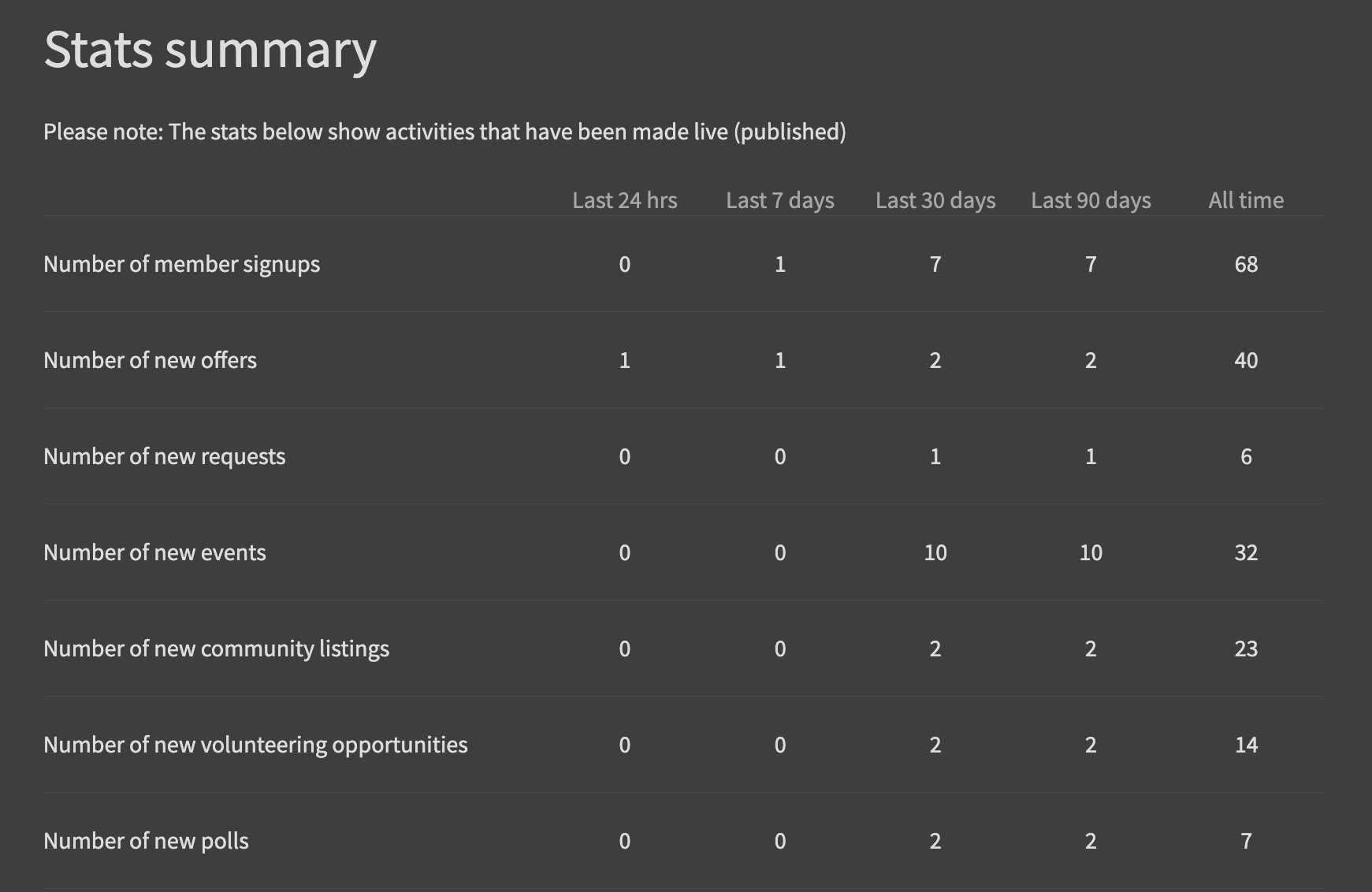Select the all-time new offers value 40
The width and height of the screenshot is (1372, 892).
click(x=1246, y=360)
